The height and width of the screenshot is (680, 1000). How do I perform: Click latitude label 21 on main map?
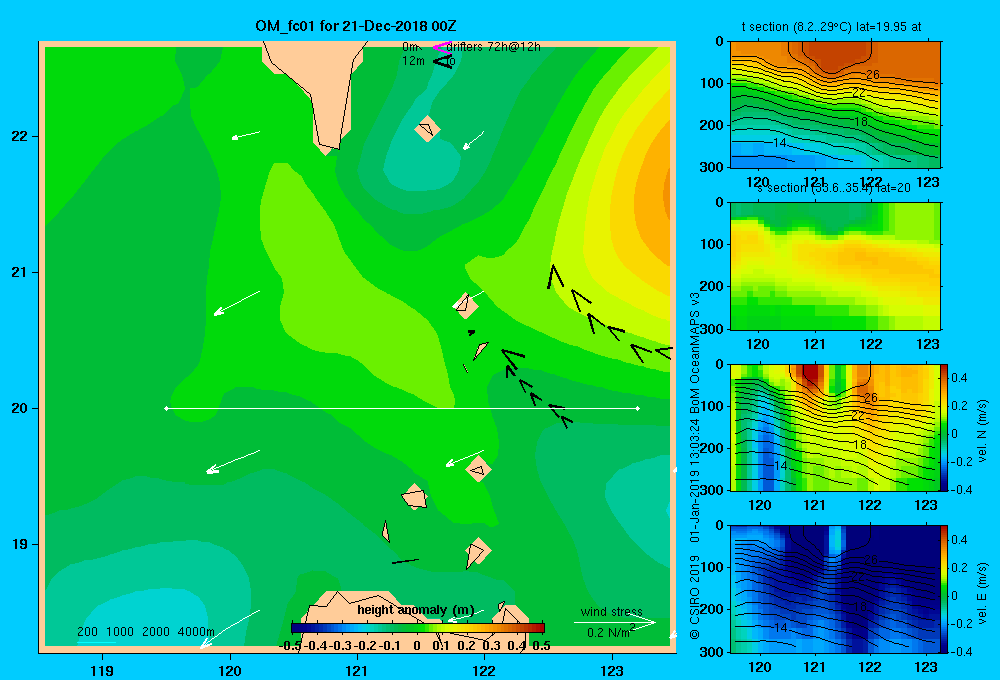click(x=20, y=272)
